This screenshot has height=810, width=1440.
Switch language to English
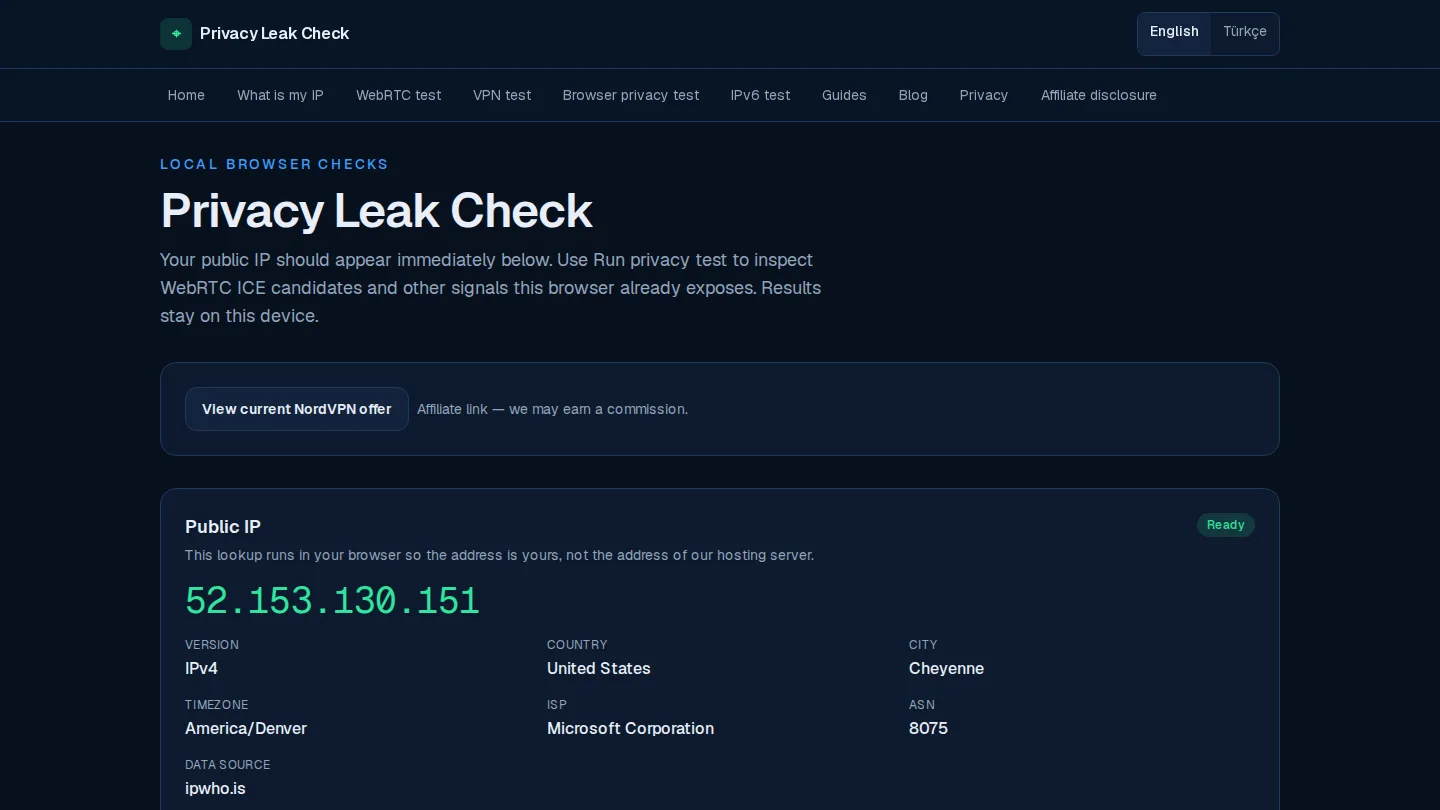pos(1174,32)
